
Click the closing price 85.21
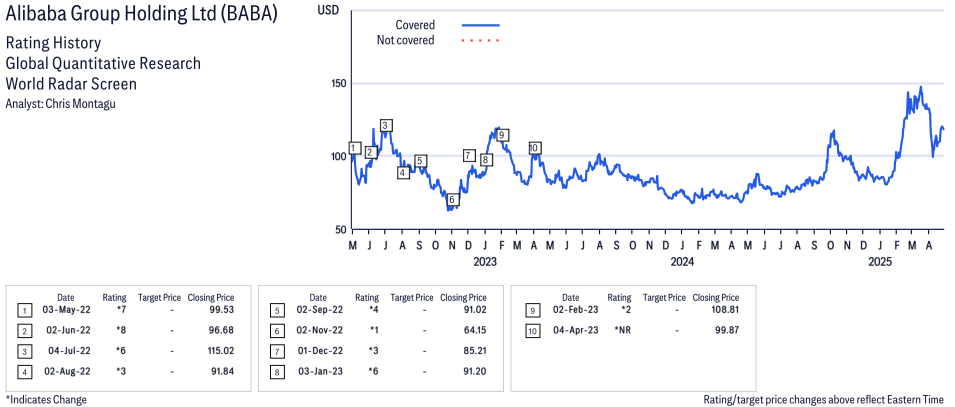click(x=474, y=351)
